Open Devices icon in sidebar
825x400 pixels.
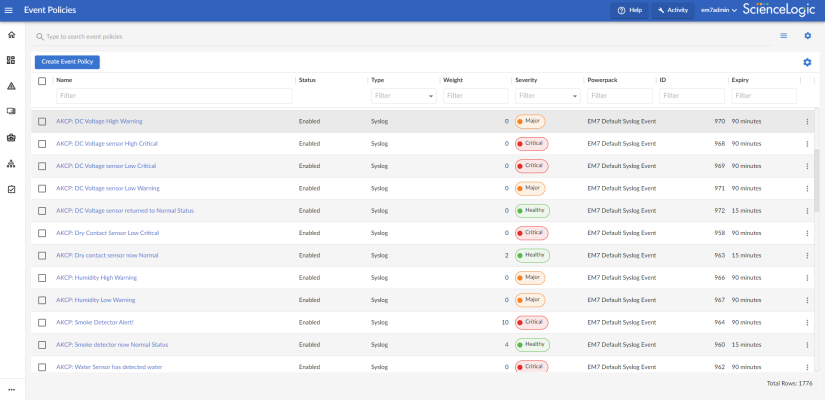(x=11, y=111)
